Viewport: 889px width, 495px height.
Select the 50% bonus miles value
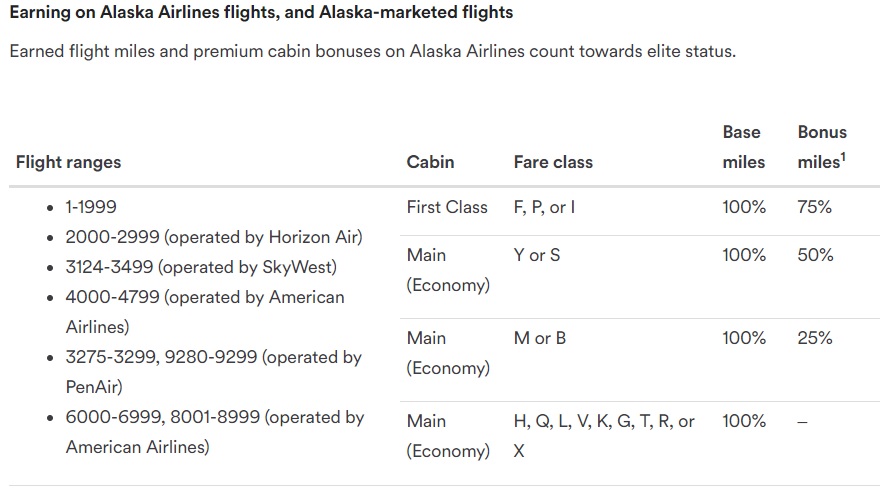tap(815, 256)
